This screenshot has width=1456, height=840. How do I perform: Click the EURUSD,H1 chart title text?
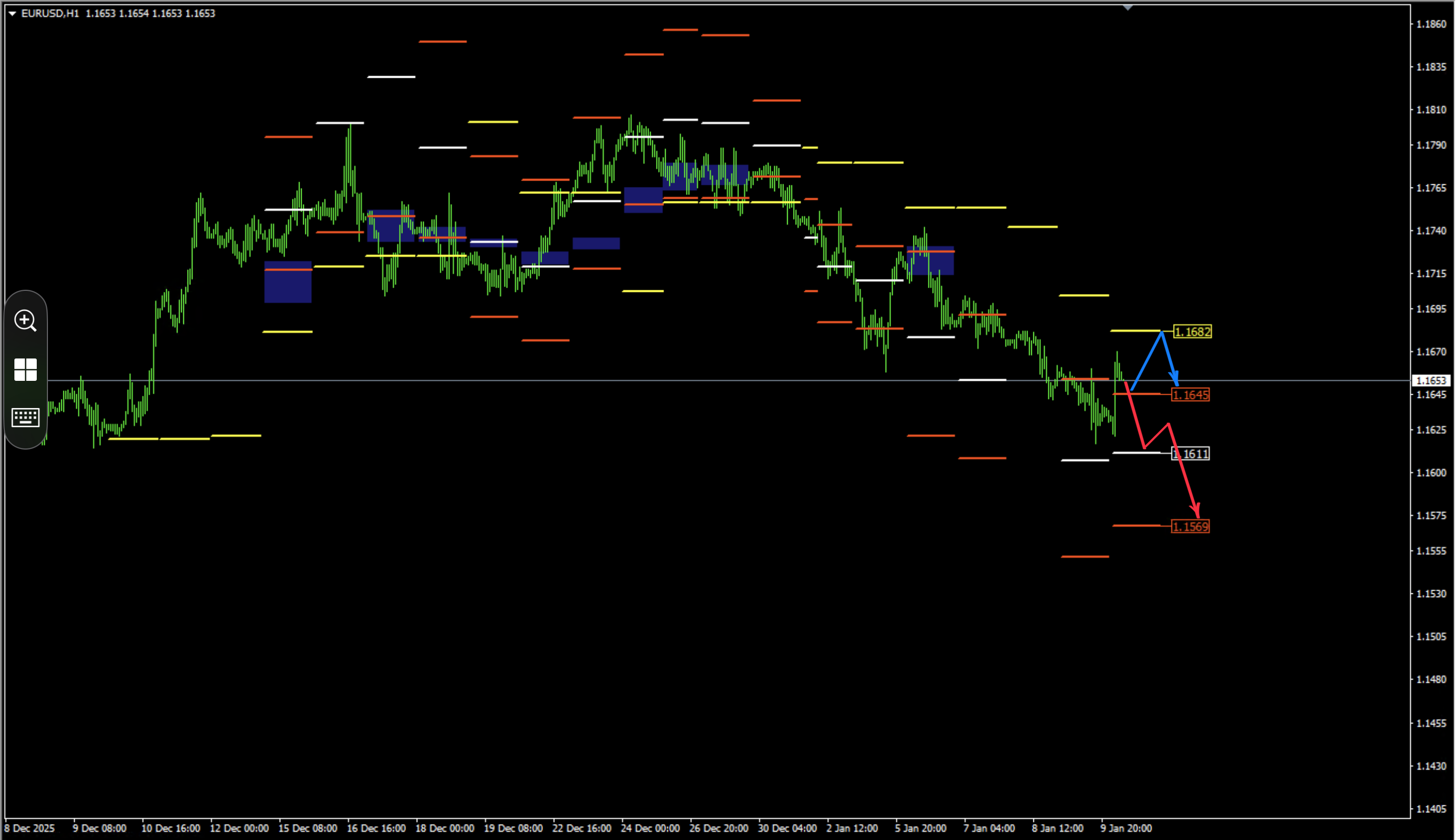(50, 13)
